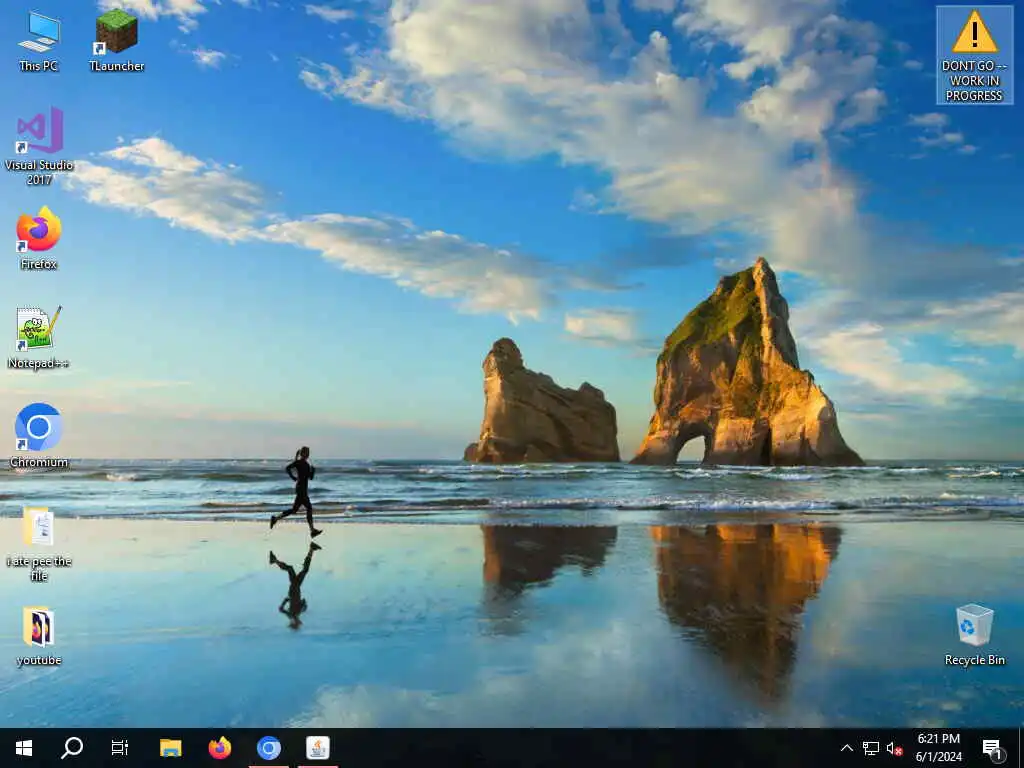
Task: Open the clock showing 6:21 PM
Action: [938, 748]
